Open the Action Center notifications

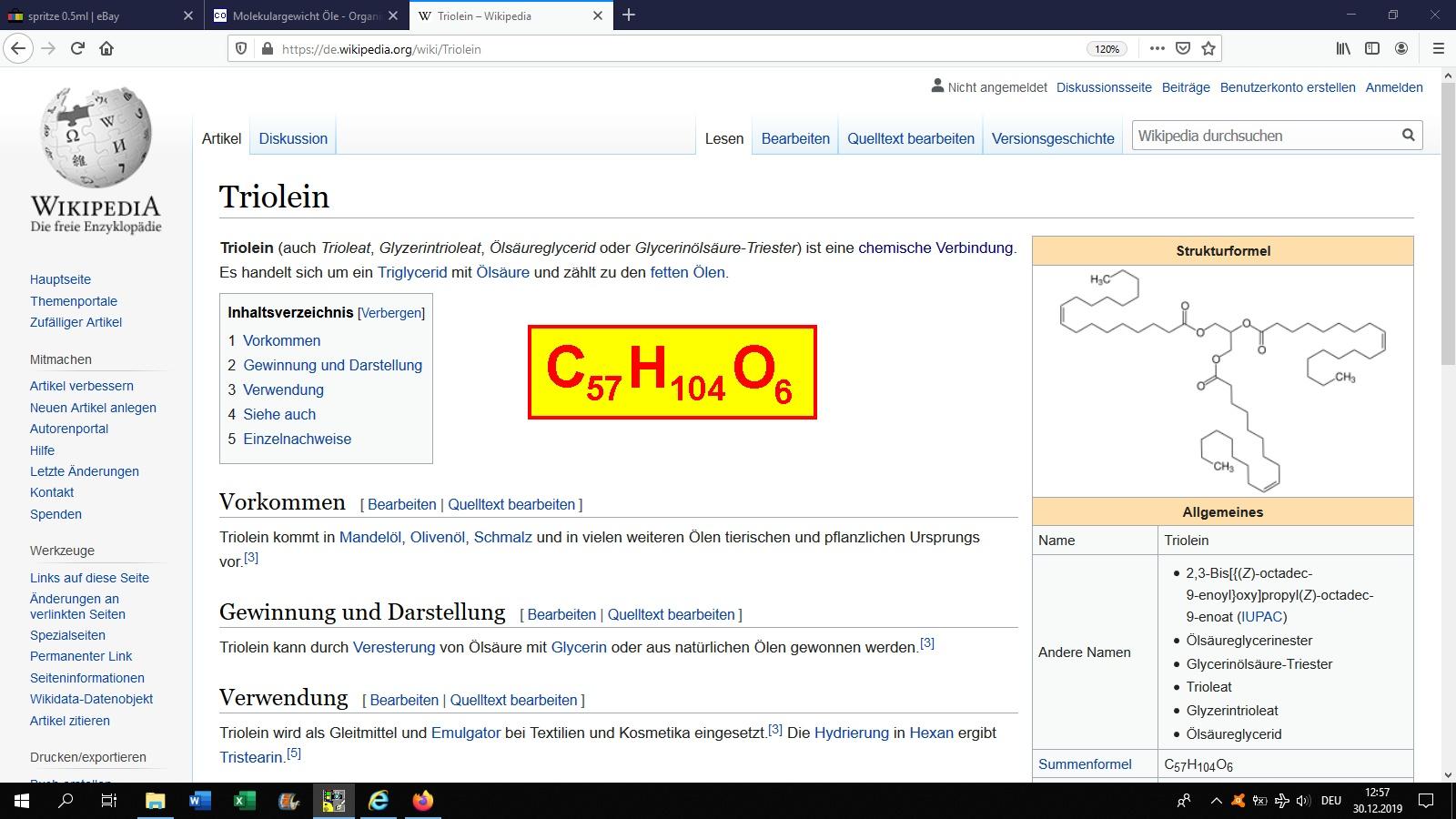click(1426, 801)
